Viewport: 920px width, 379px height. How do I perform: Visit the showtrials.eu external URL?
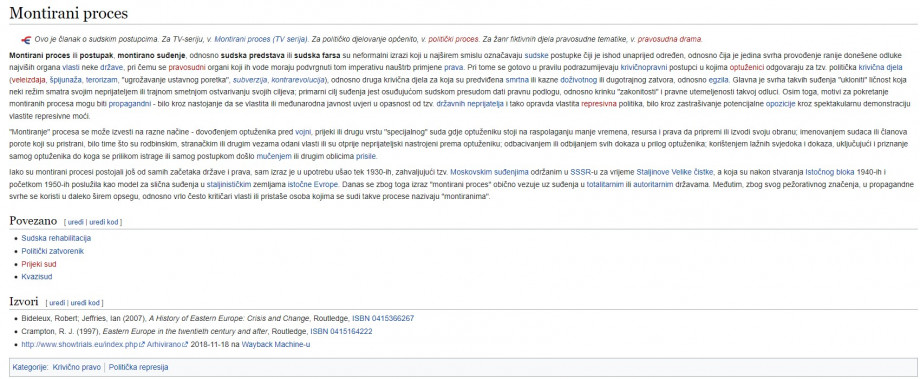[83, 344]
